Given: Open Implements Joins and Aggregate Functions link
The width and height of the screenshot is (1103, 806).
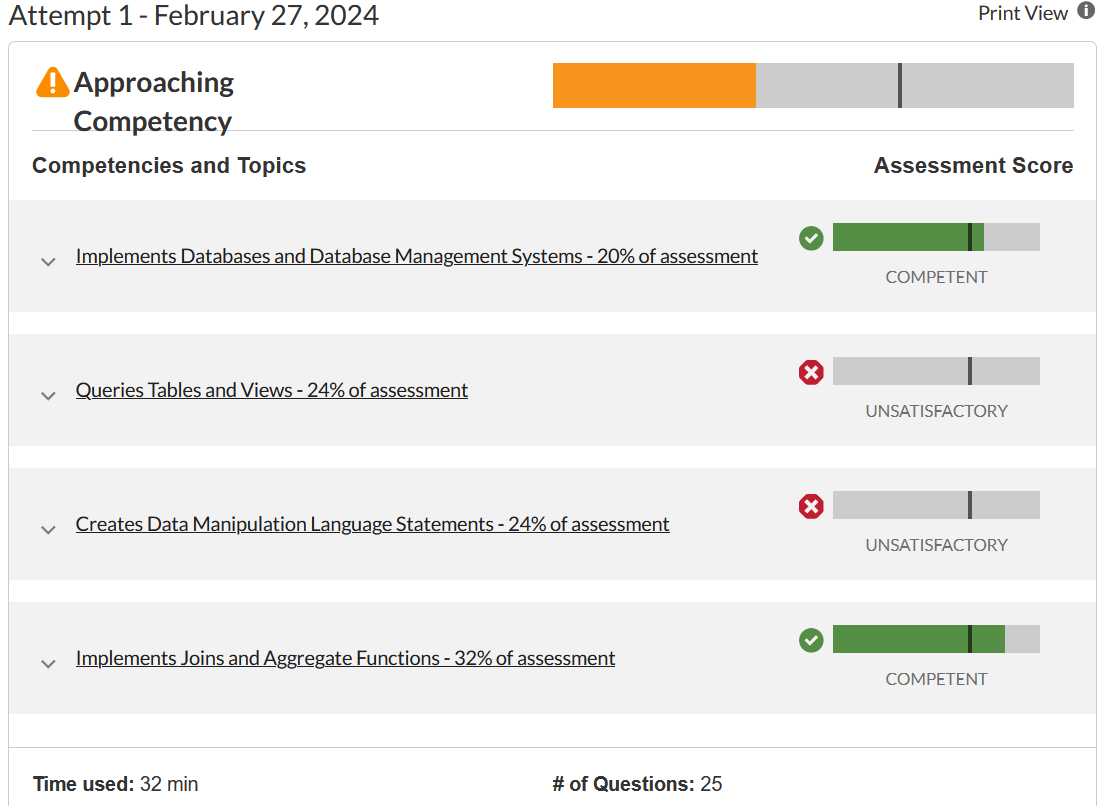Looking at the screenshot, I should pyautogui.click(x=345, y=658).
